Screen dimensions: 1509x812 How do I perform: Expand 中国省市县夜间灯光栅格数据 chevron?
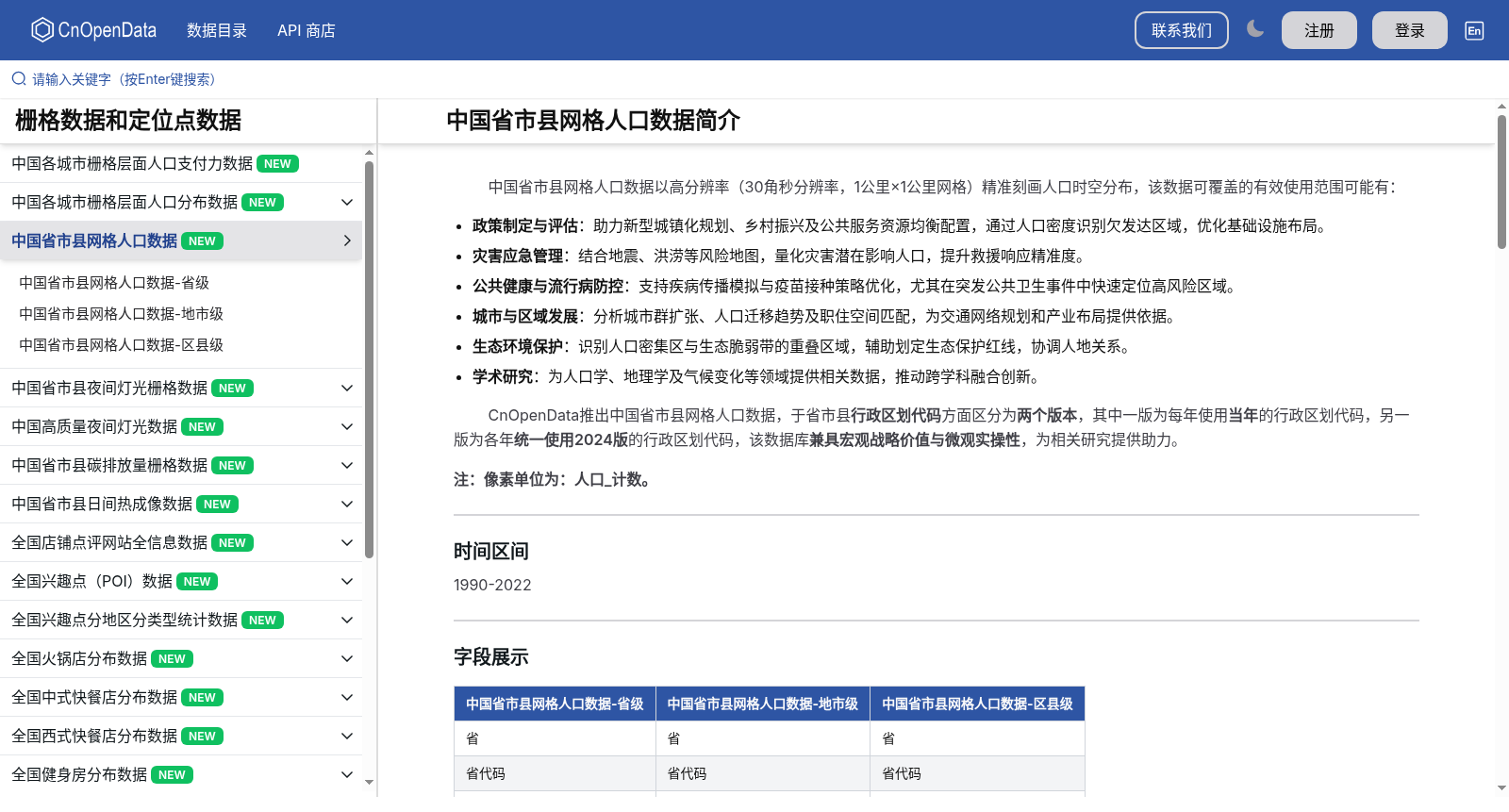[347, 388]
